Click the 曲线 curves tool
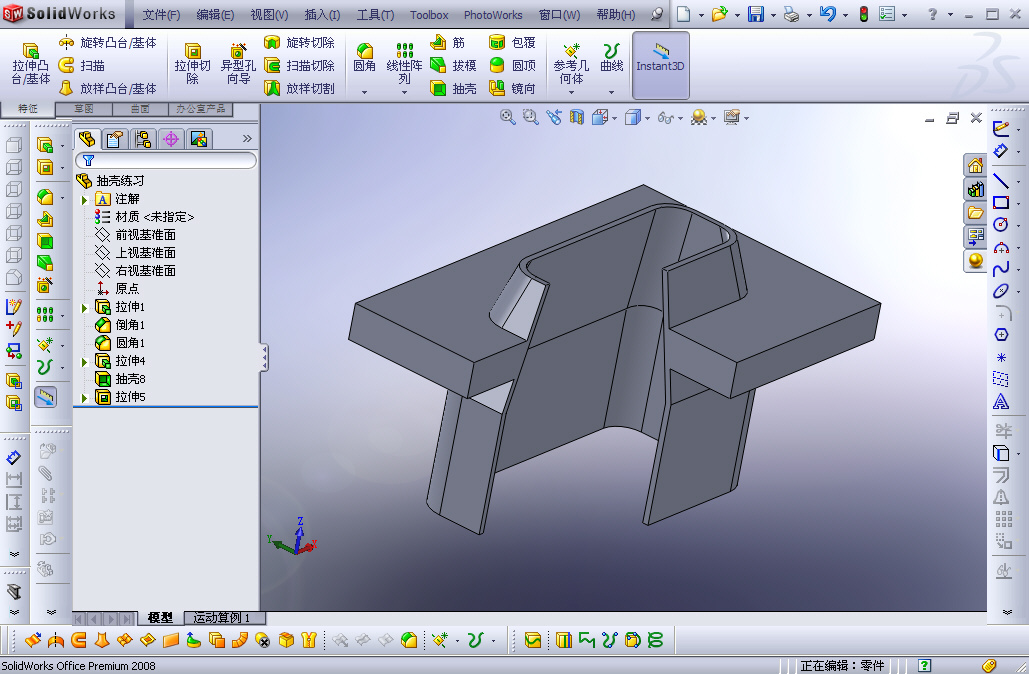The width and height of the screenshot is (1029, 674). coord(612,58)
